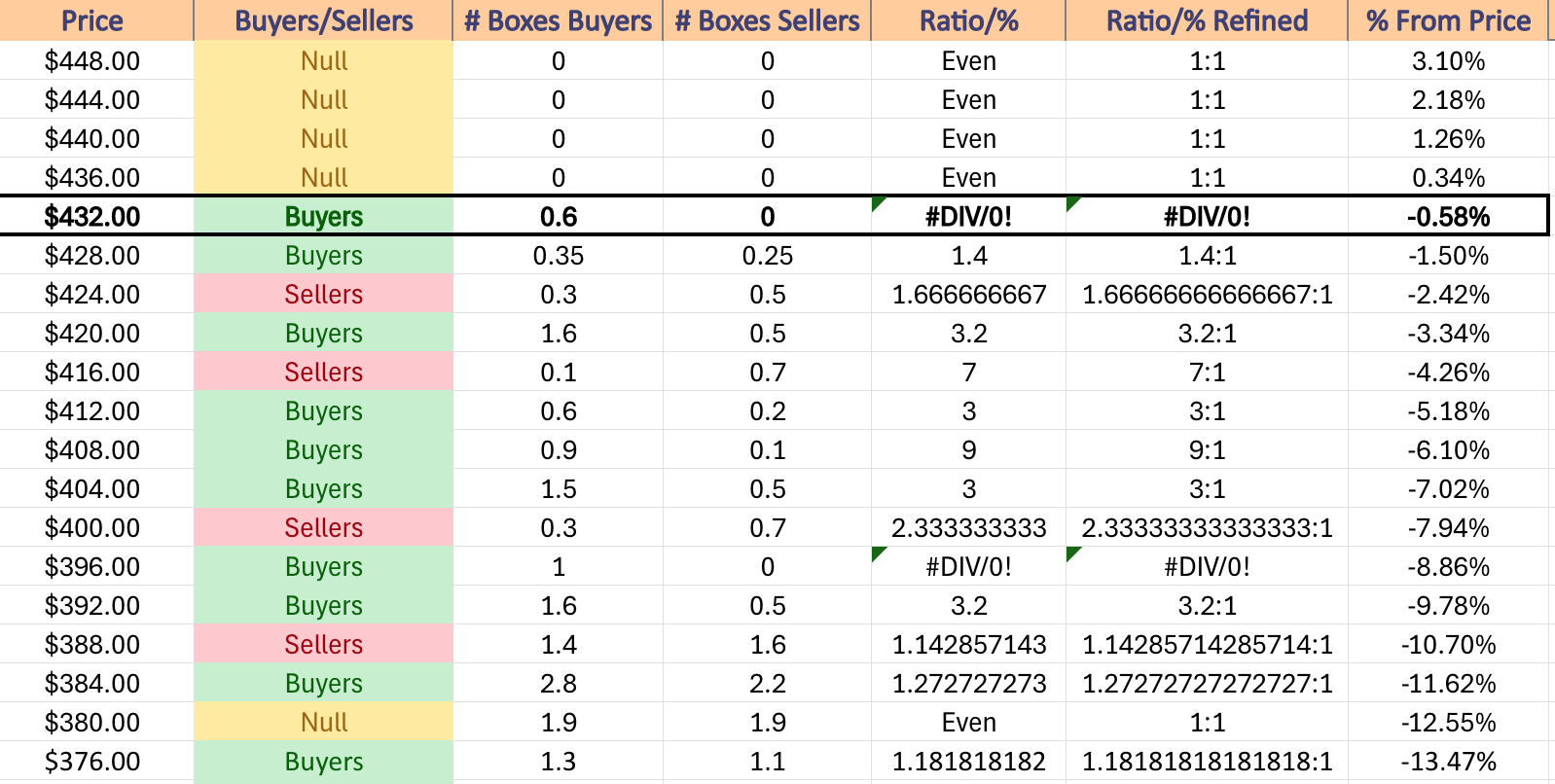This screenshot has height=784, width=1555.
Task: Select the Ratio/% header cell
Action: pos(969,20)
